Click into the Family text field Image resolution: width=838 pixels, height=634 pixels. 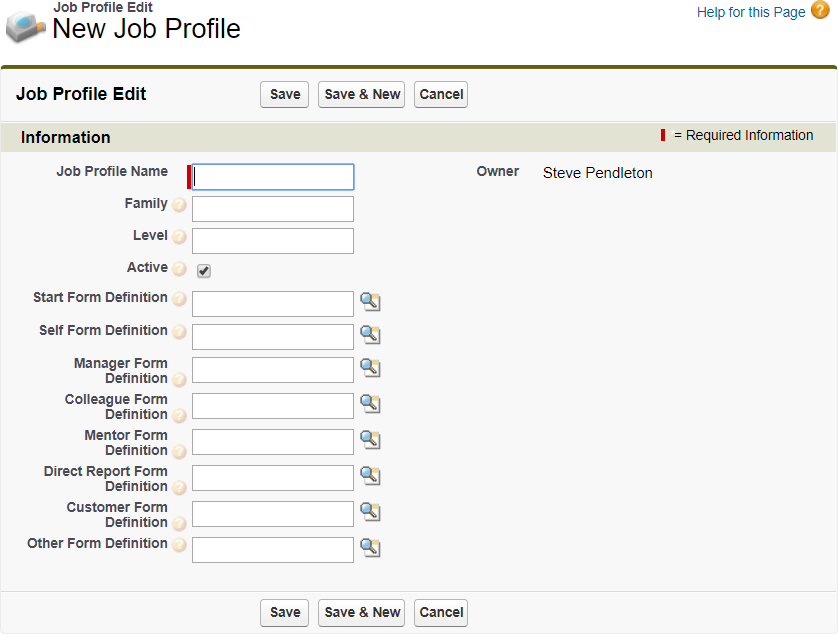pos(273,209)
